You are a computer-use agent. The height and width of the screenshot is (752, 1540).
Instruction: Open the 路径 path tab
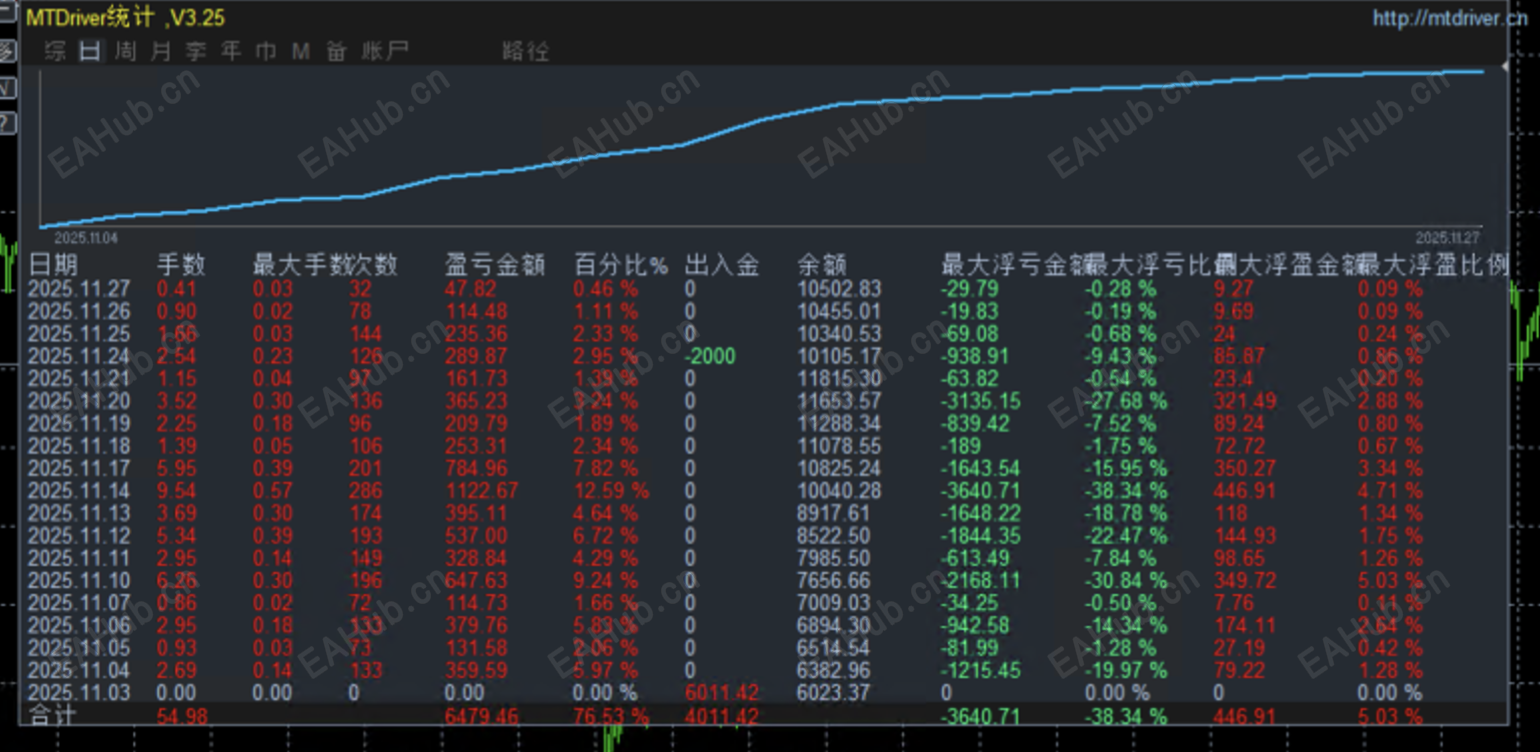[x=525, y=51]
